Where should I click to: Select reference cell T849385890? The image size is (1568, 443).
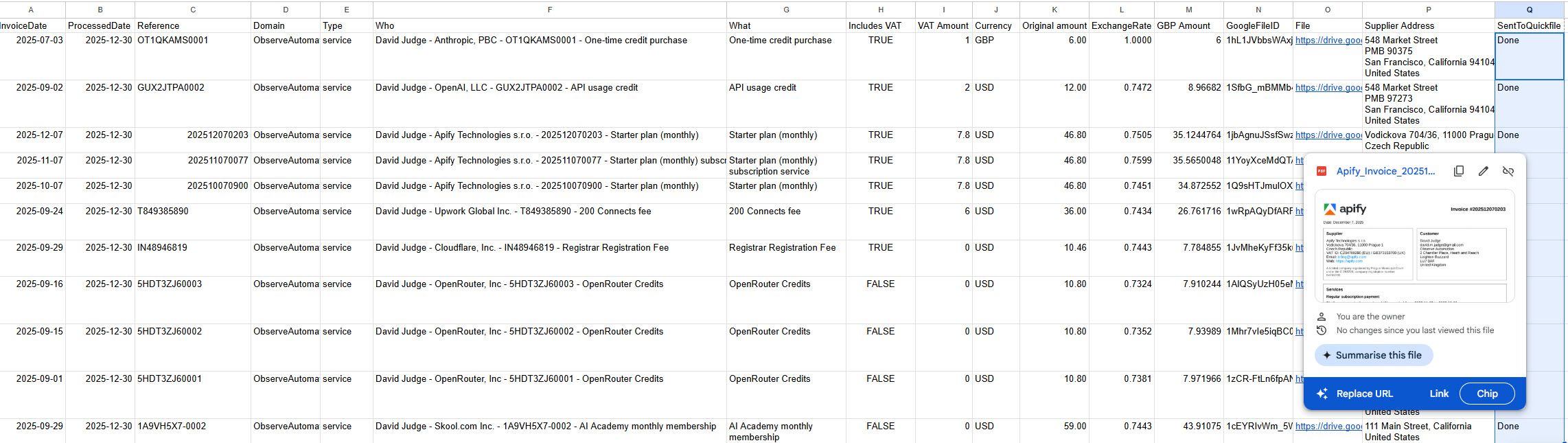click(x=193, y=222)
